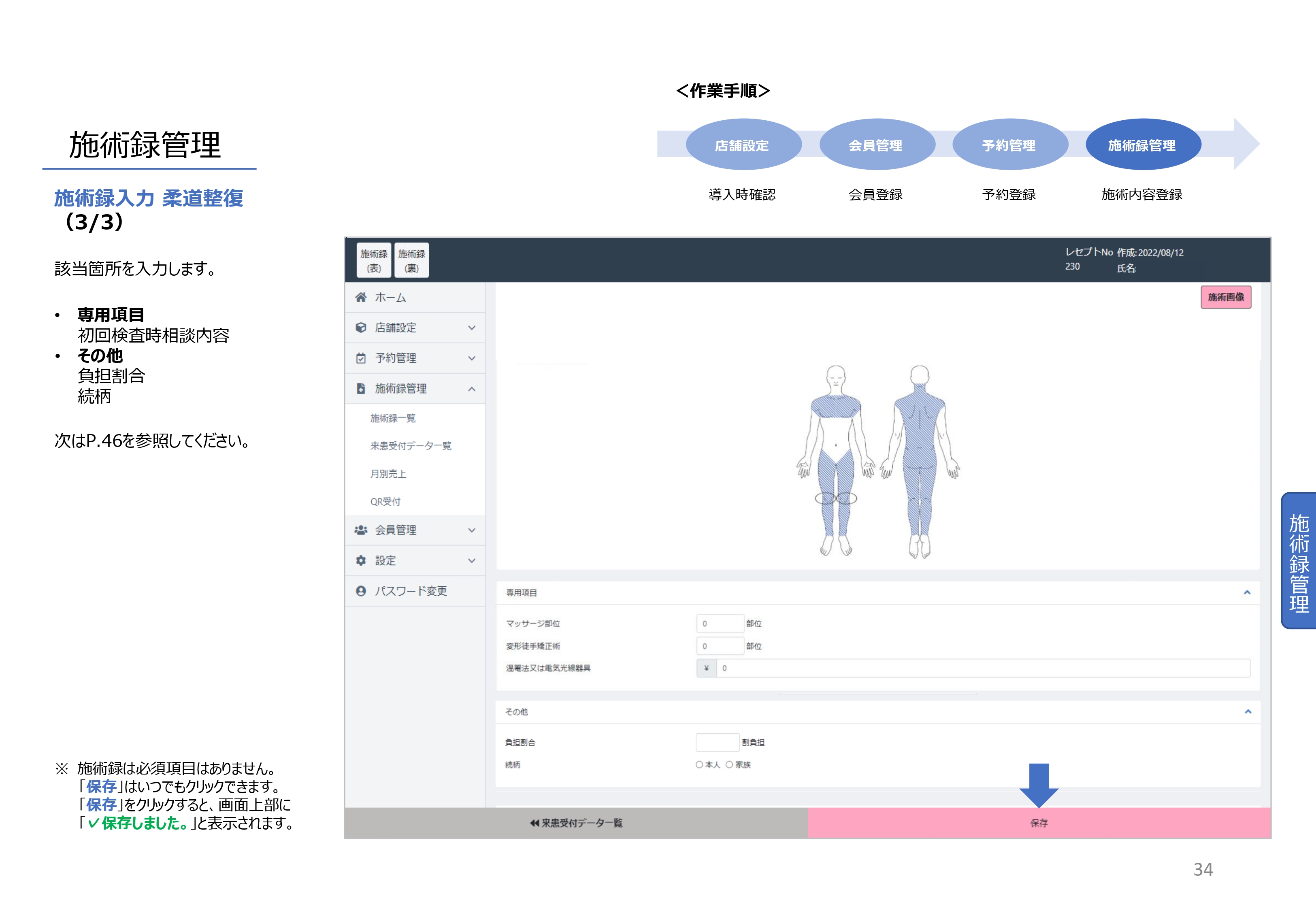Expand the 店舗設定 menu chevron

point(472,328)
